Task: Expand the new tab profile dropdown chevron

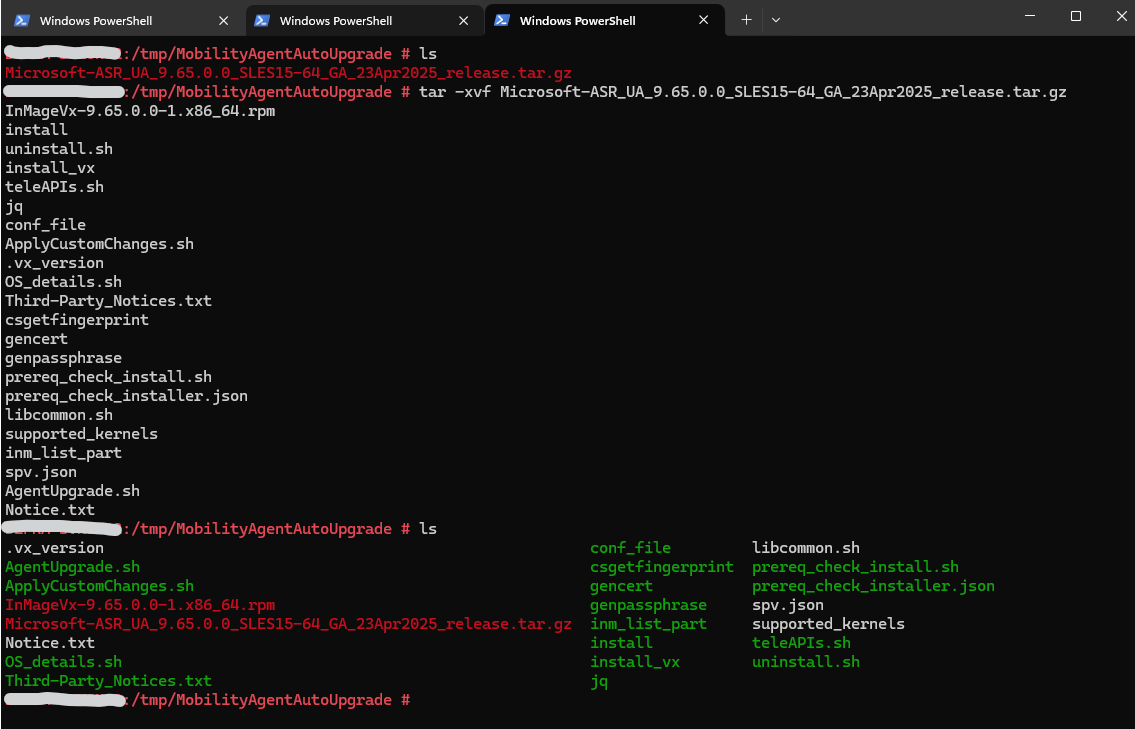Action: tap(776, 20)
